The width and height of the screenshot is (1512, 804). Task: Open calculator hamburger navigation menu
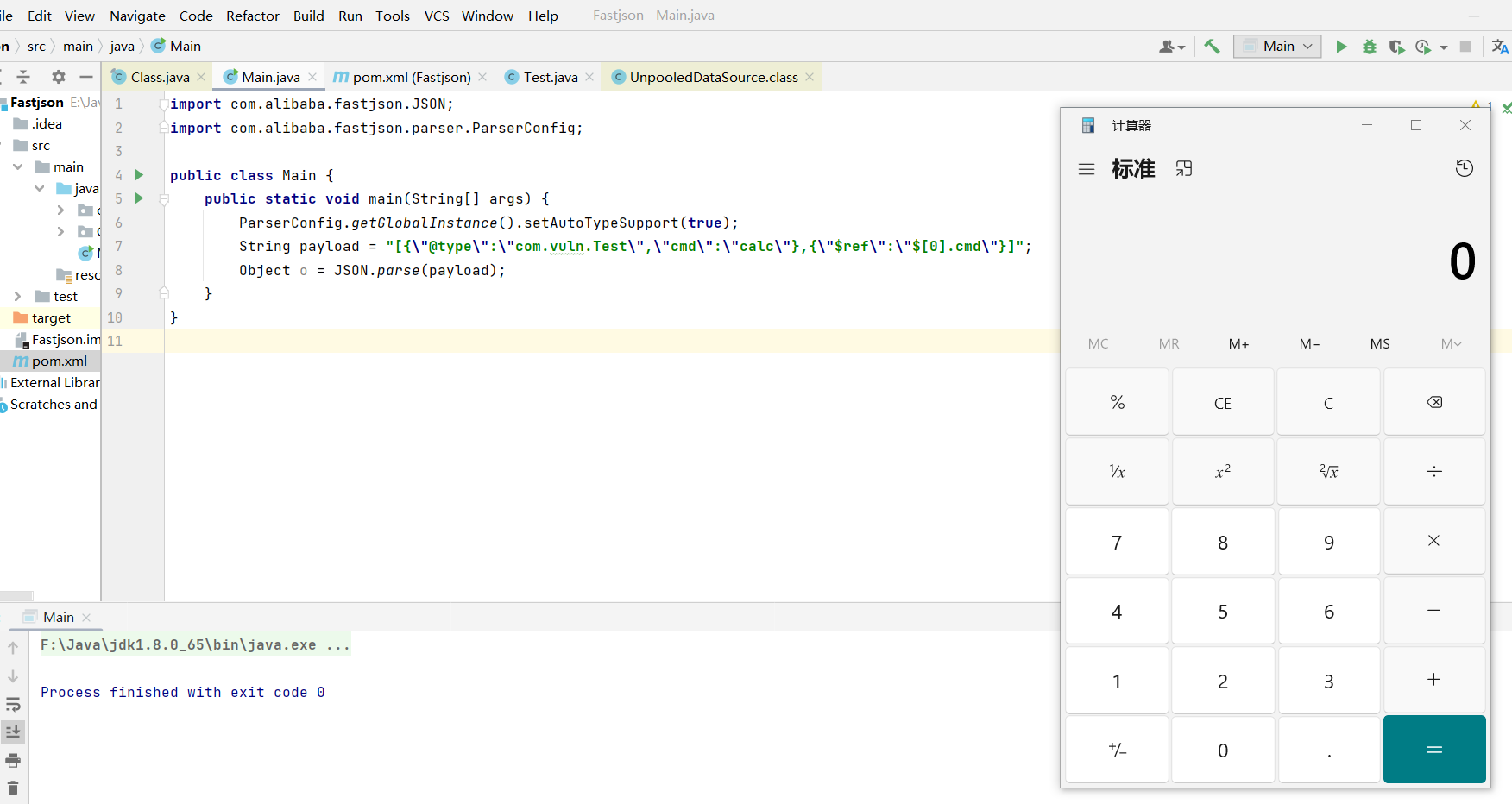point(1087,169)
